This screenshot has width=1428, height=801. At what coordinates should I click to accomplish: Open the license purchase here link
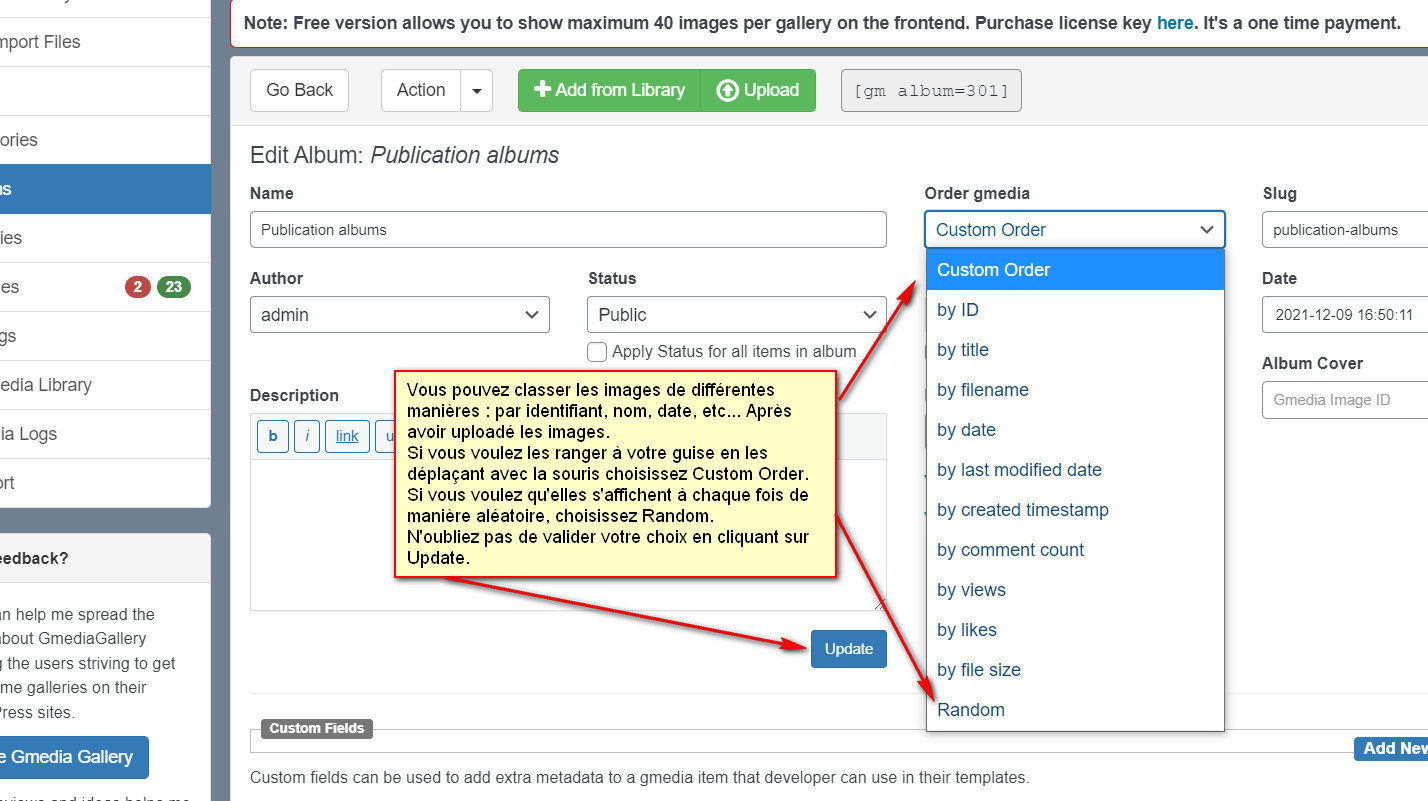point(1174,22)
